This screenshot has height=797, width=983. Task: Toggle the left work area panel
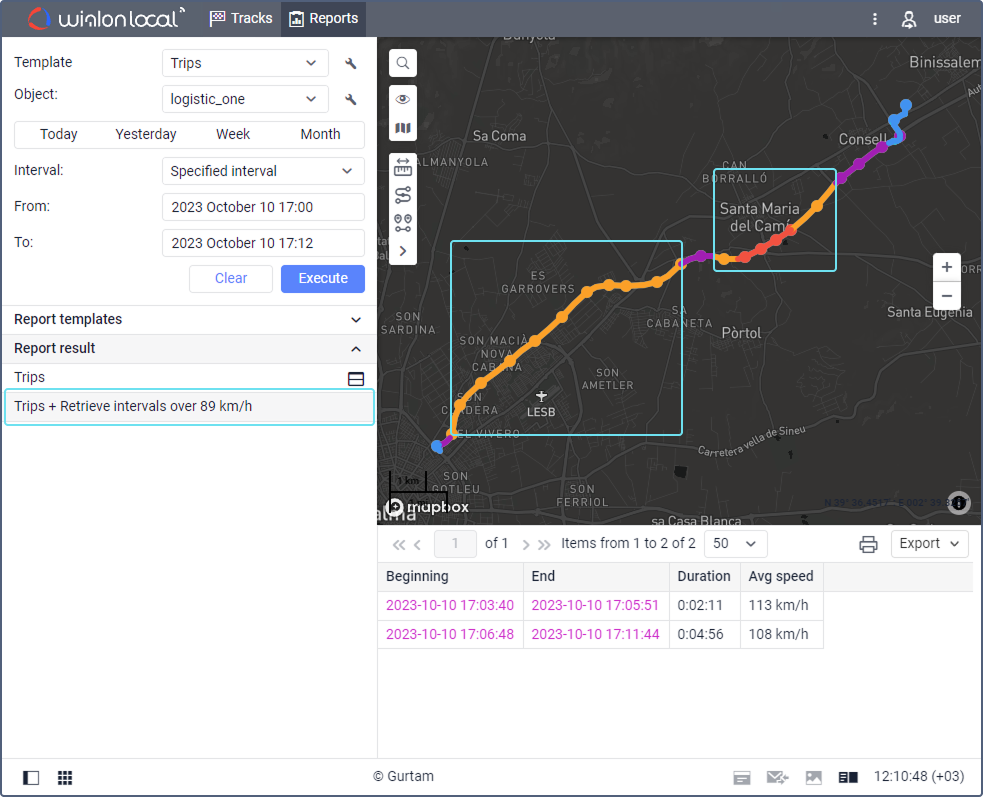[x=31, y=778]
